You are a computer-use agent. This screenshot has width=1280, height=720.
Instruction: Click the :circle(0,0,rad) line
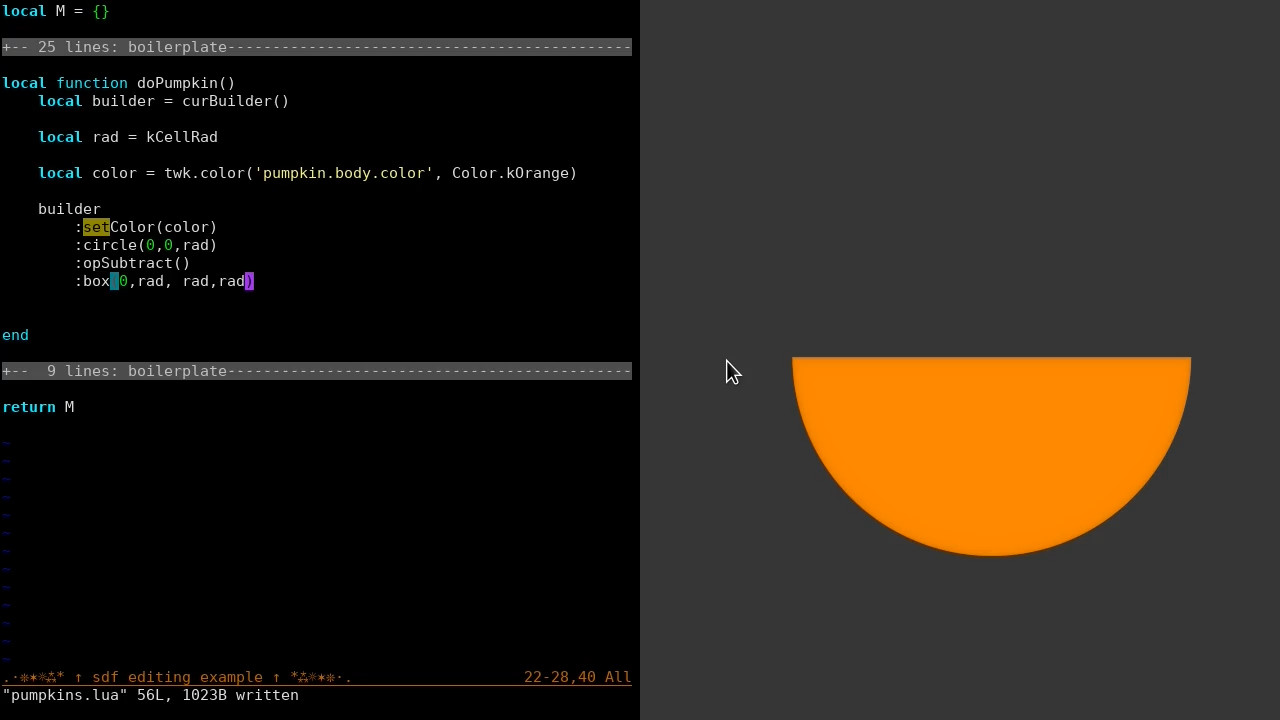coord(146,245)
